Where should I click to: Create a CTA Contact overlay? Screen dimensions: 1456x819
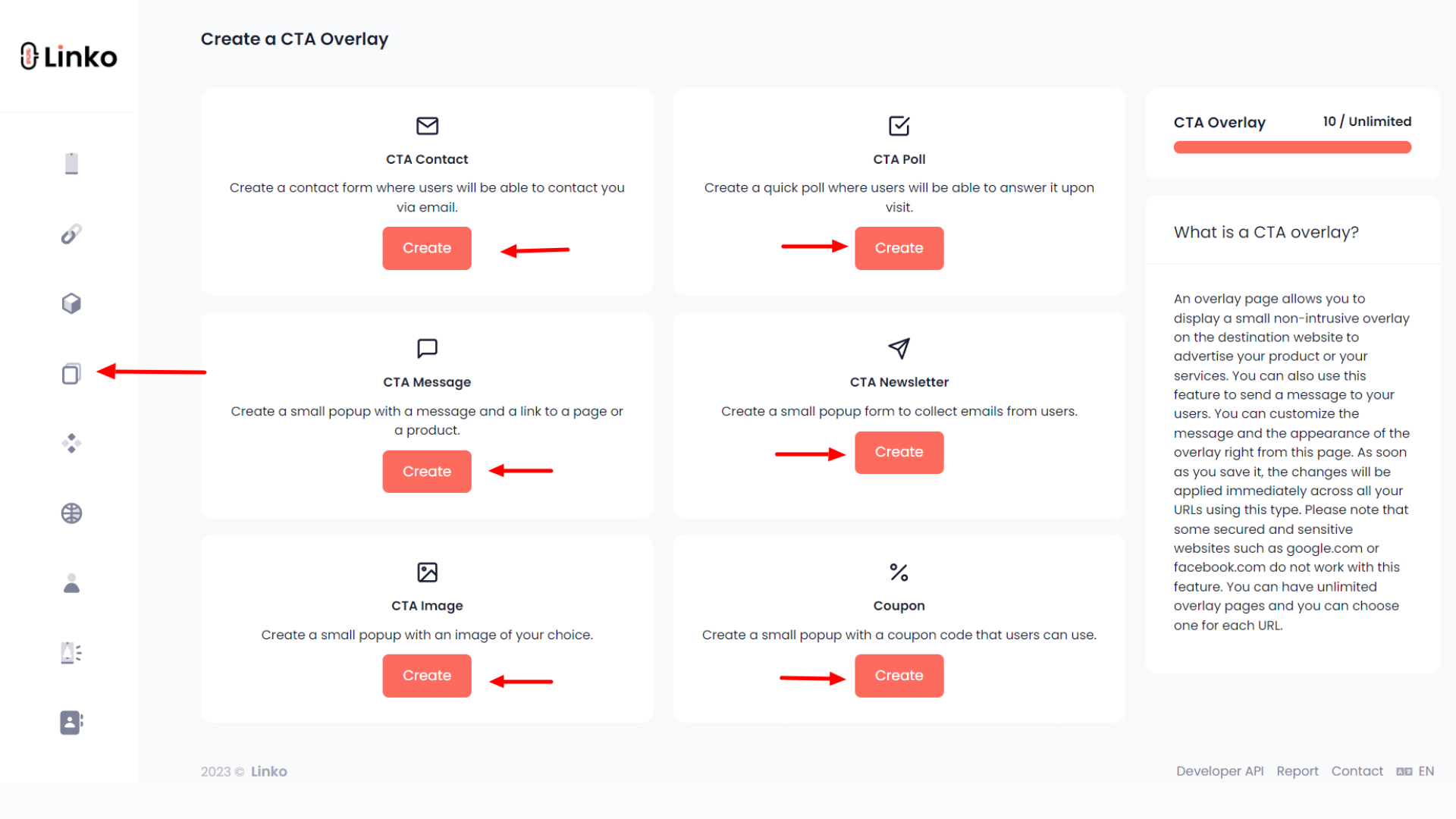(x=426, y=248)
